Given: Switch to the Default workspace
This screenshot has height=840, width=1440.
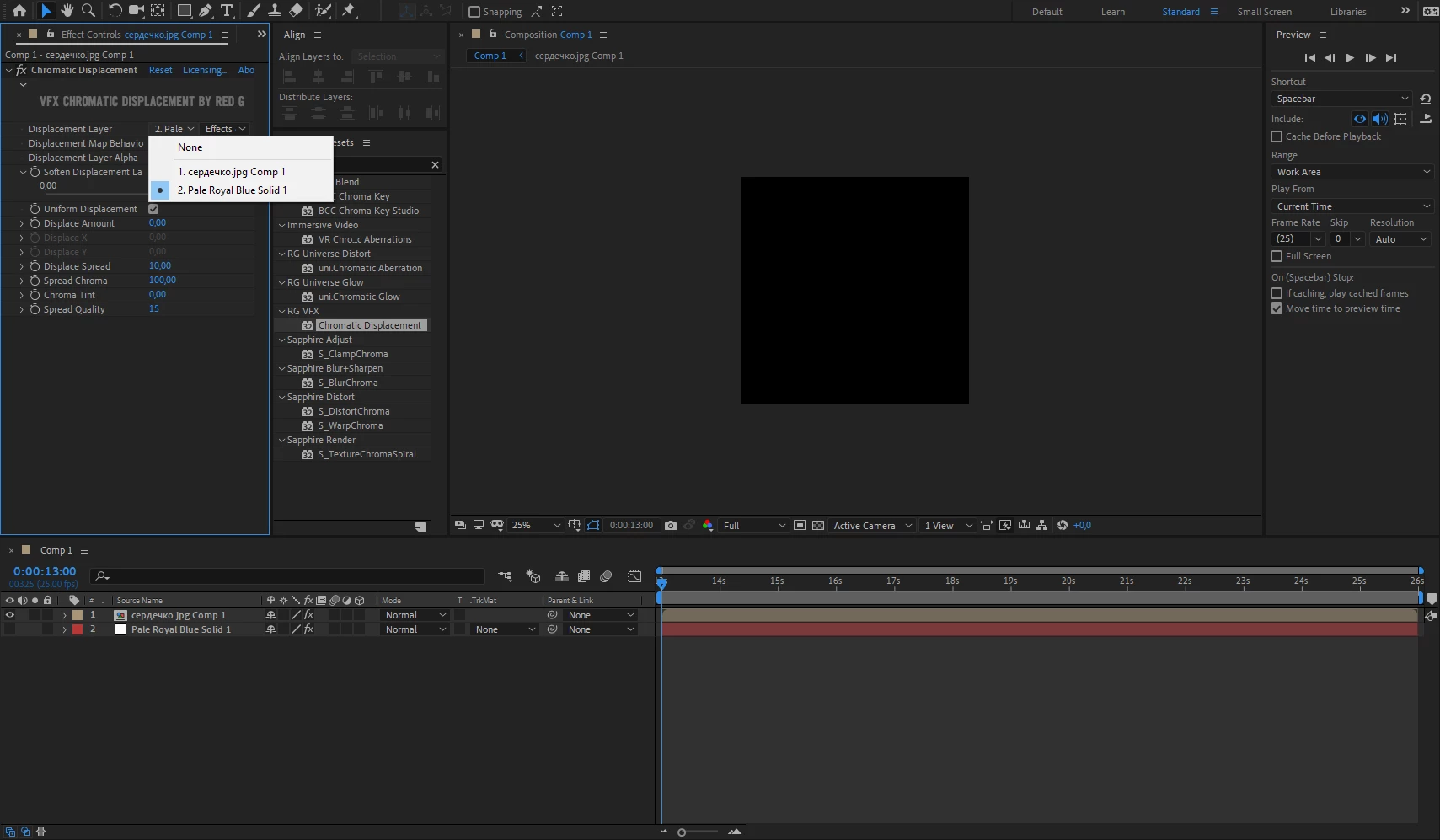Looking at the screenshot, I should (1047, 12).
